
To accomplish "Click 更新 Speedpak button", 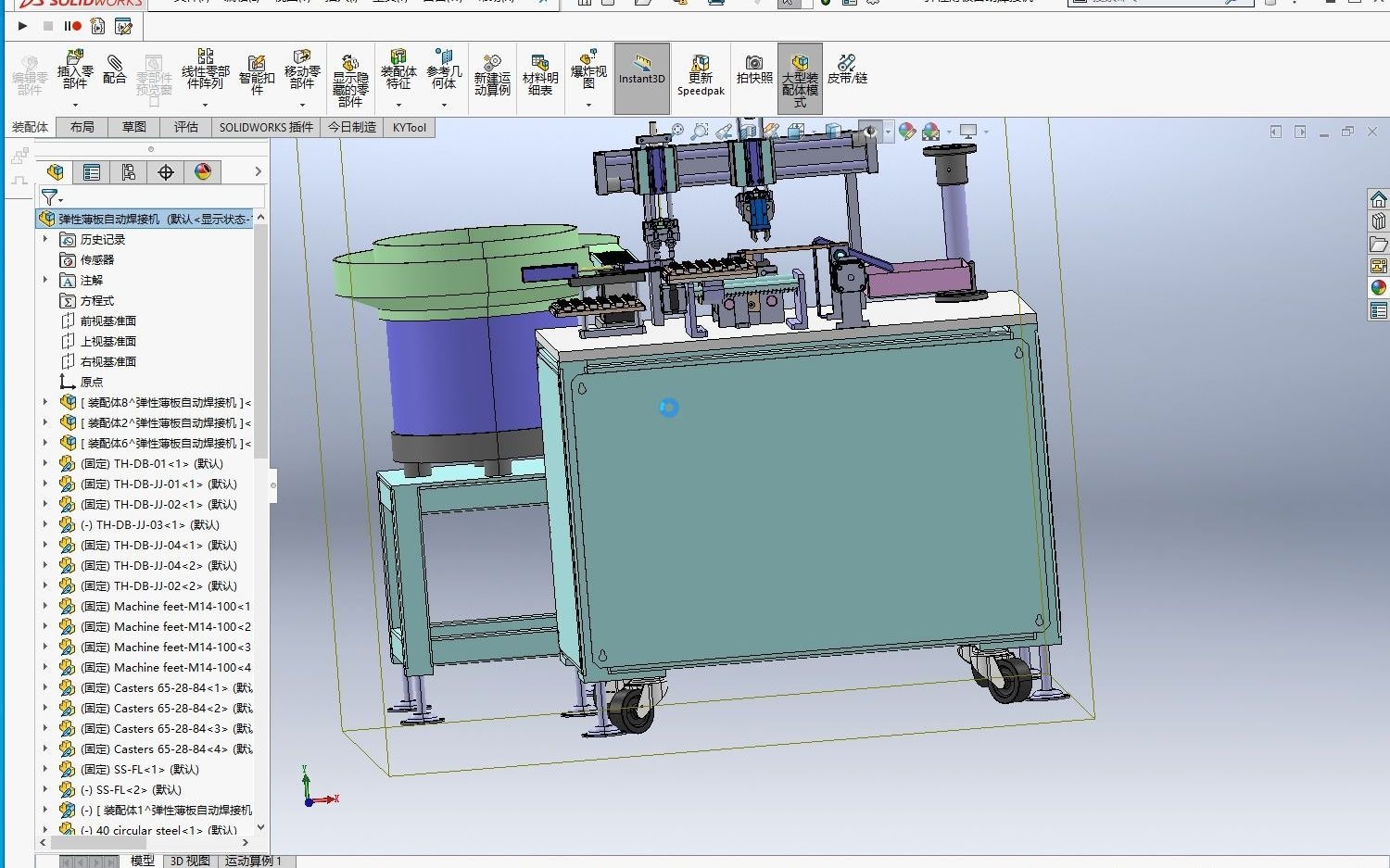I will [x=700, y=74].
